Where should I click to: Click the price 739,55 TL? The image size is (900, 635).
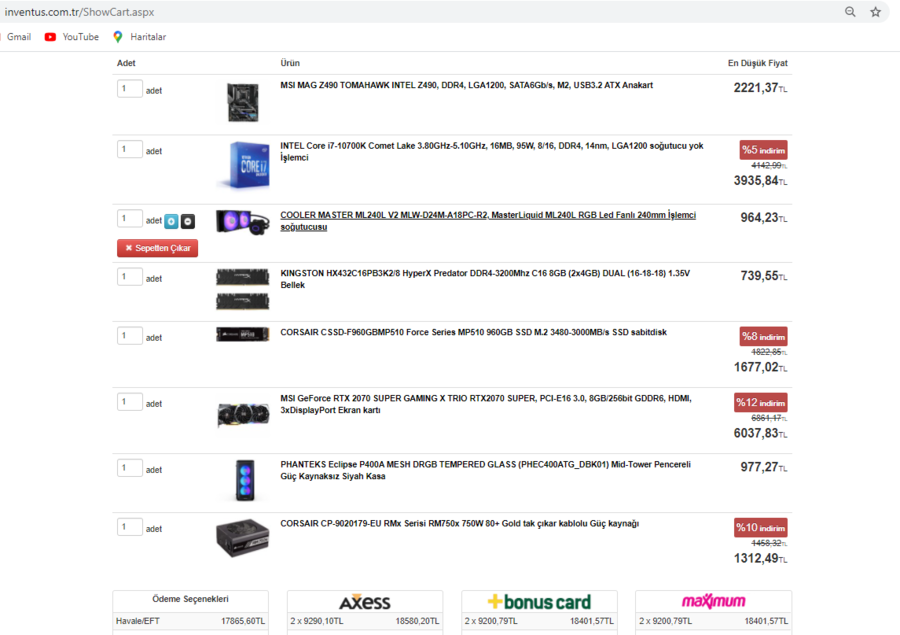pos(764,276)
